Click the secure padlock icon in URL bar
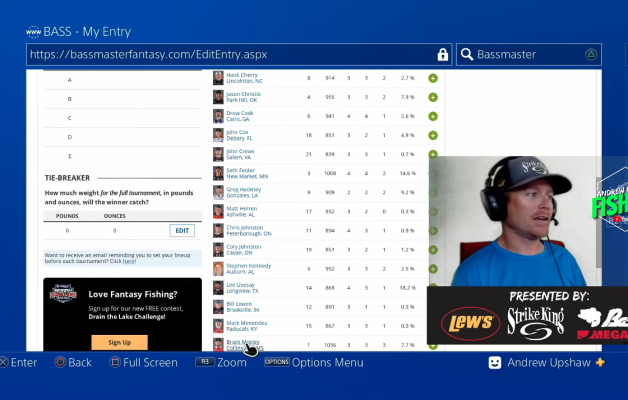628x400 pixels. pos(442,54)
